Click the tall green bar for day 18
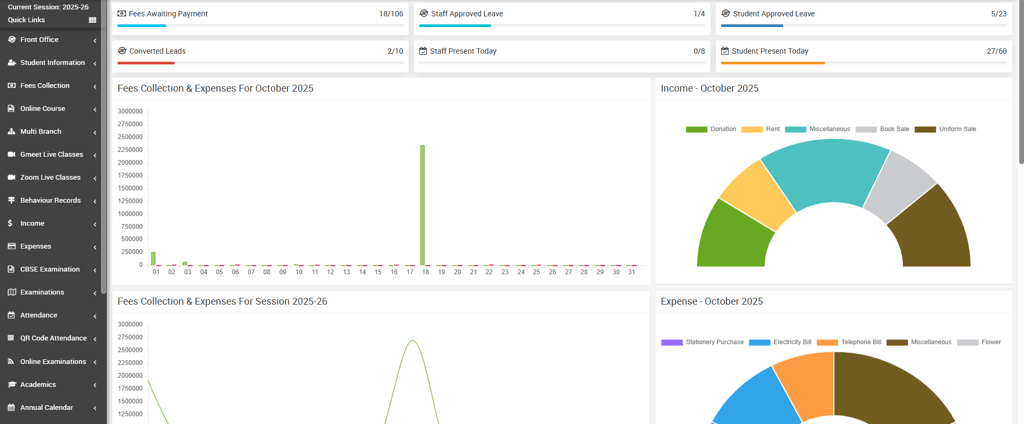This screenshot has width=1024, height=424. pos(423,205)
